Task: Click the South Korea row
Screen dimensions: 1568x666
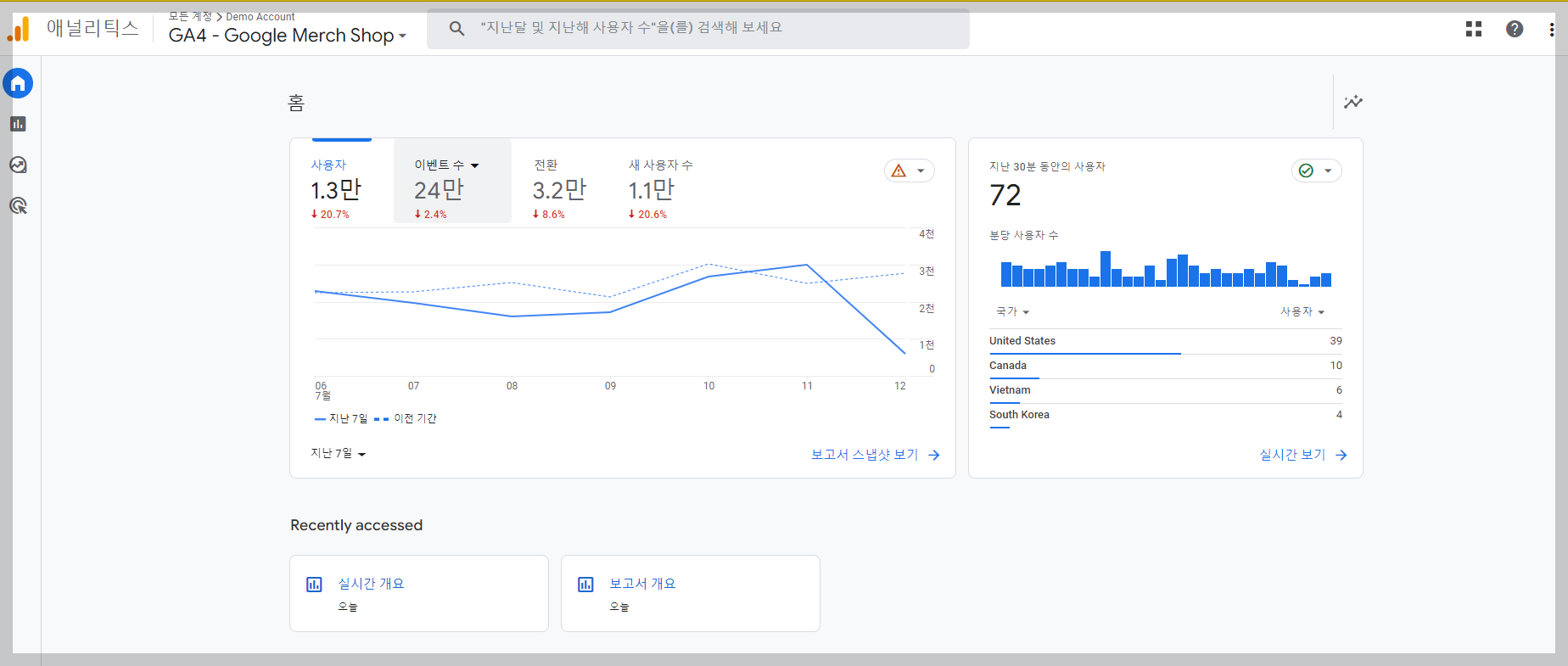Action: (x=1166, y=415)
